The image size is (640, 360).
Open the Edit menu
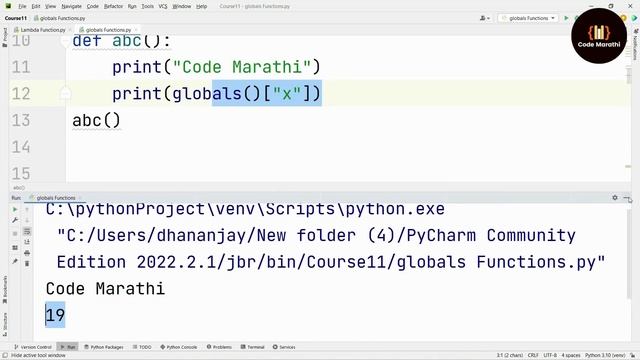(36, 6)
